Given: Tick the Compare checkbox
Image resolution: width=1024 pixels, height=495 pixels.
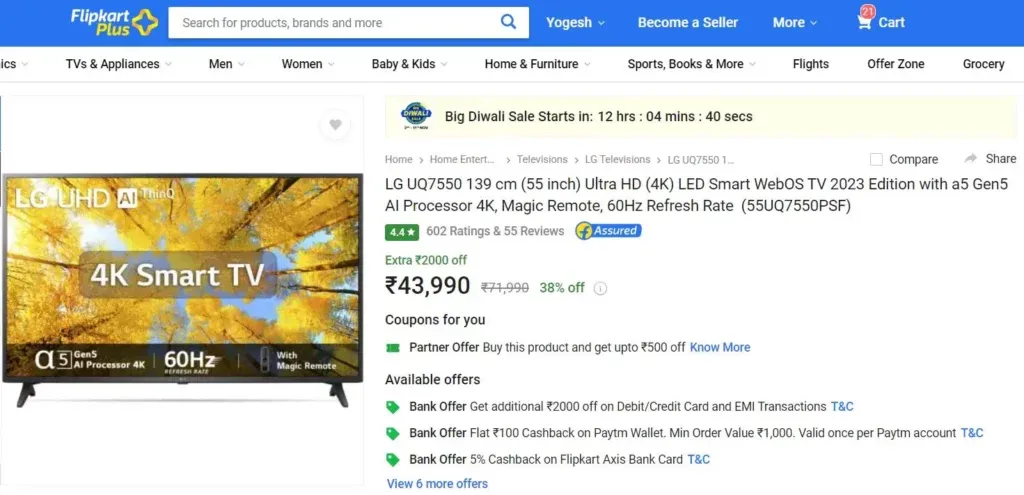Looking at the screenshot, I should pyautogui.click(x=876, y=159).
